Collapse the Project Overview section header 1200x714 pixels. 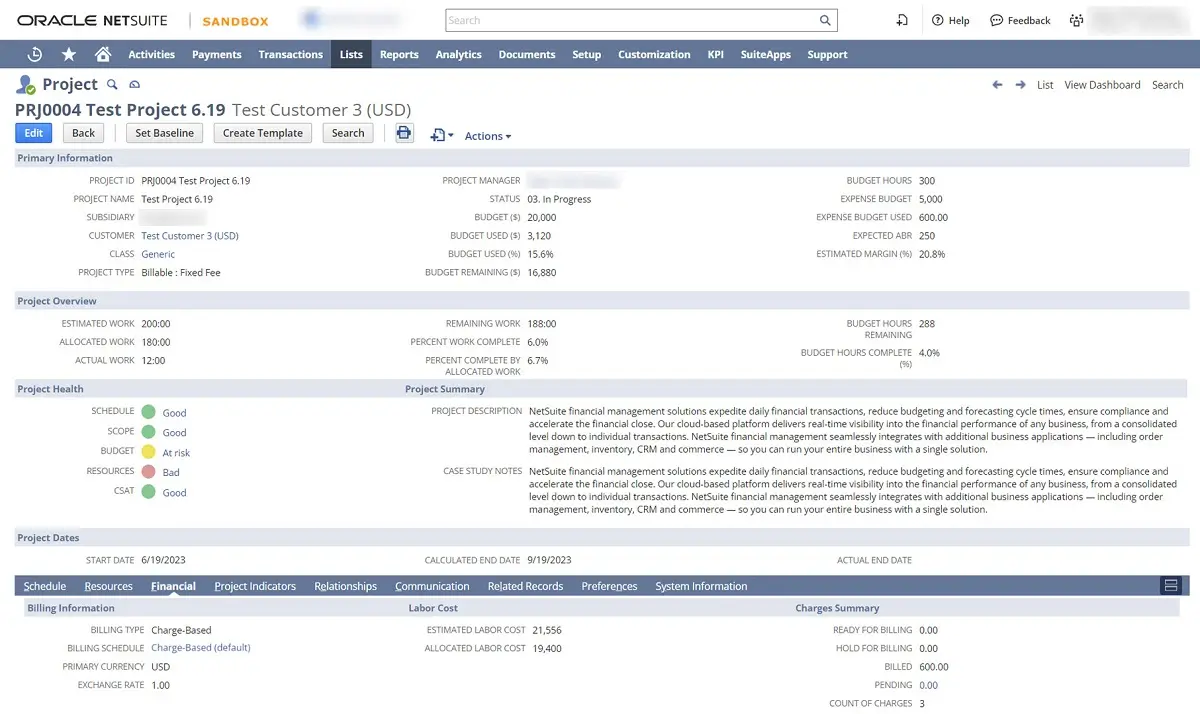pos(601,301)
